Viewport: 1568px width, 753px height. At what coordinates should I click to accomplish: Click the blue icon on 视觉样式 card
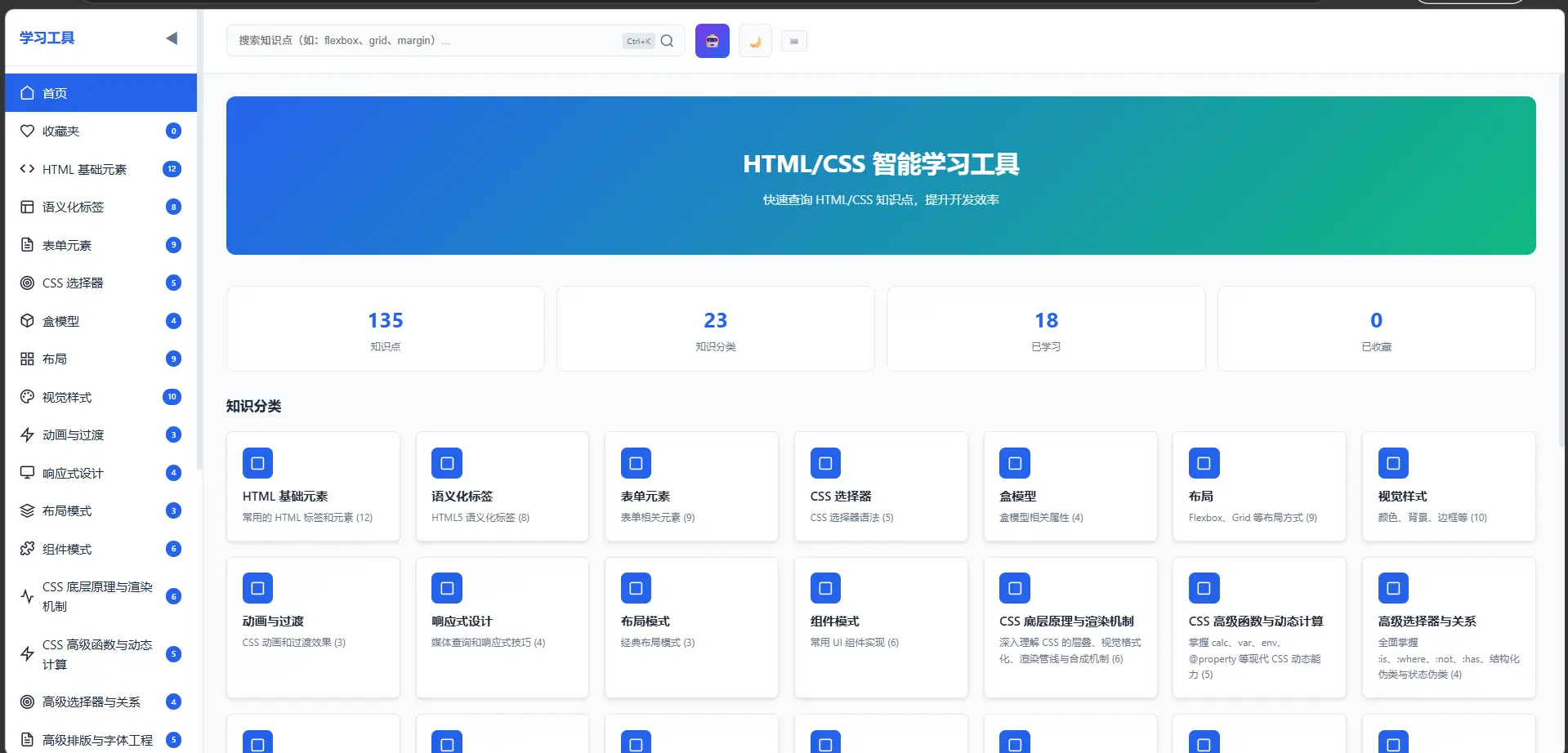point(1393,463)
